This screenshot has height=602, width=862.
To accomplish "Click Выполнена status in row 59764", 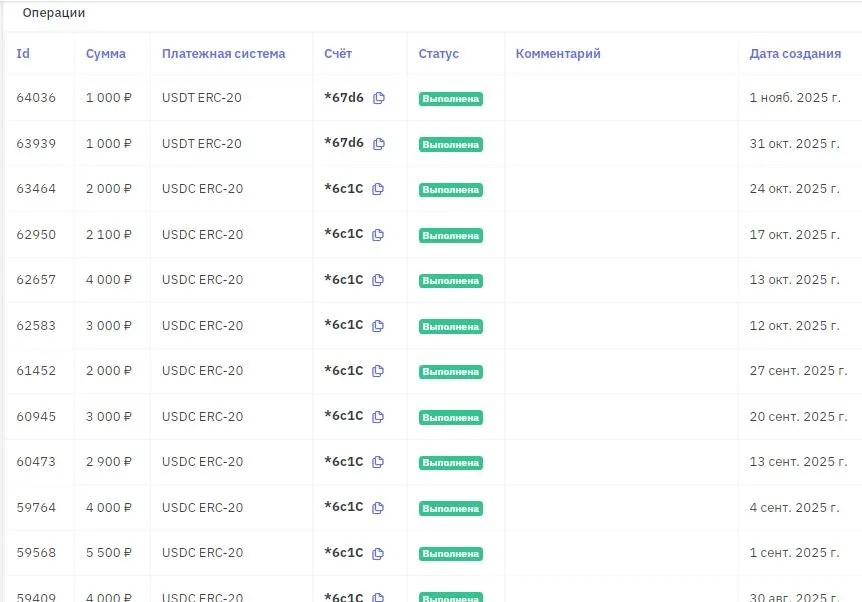I will (x=451, y=509).
